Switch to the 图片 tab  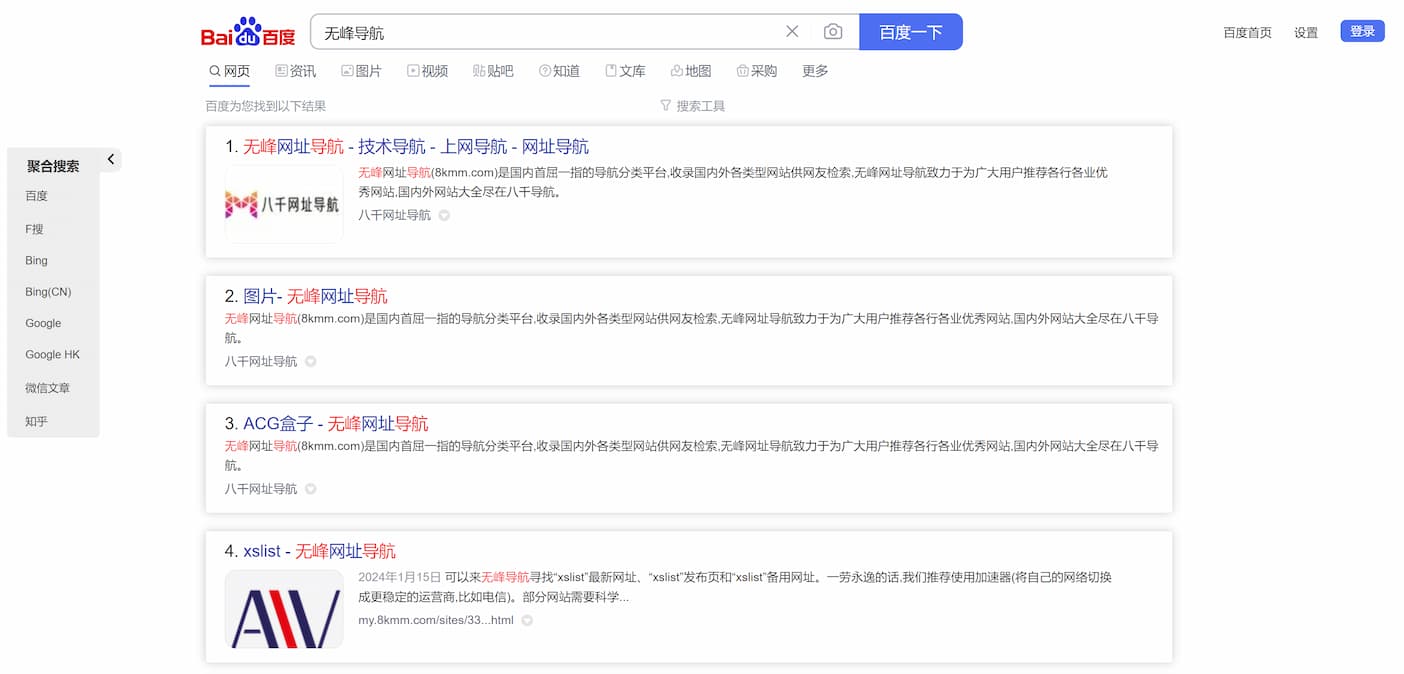(361, 71)
